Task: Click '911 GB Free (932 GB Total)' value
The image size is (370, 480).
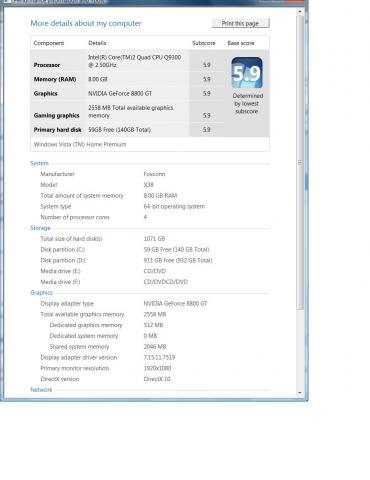Action: [178, 260]
